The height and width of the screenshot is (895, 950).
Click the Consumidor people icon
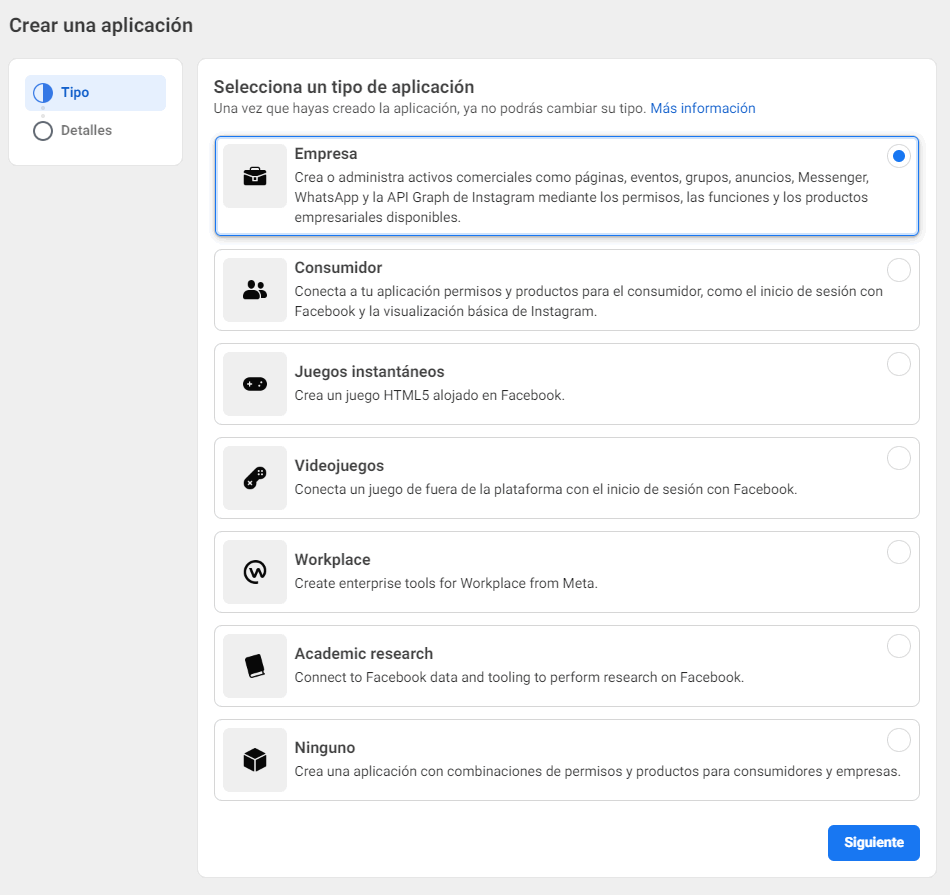(254, 290)
